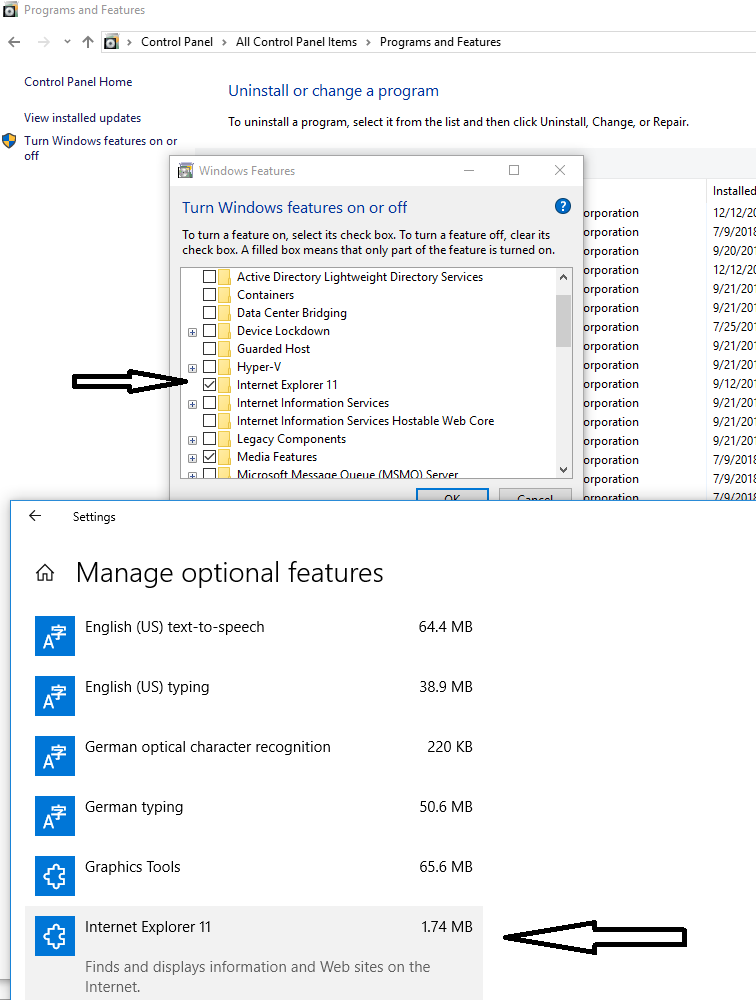The width and height of the screenshot is (756, 1000).
Task: Toggle Internet Information Services checkbox
Action: [x=209, y=403]
